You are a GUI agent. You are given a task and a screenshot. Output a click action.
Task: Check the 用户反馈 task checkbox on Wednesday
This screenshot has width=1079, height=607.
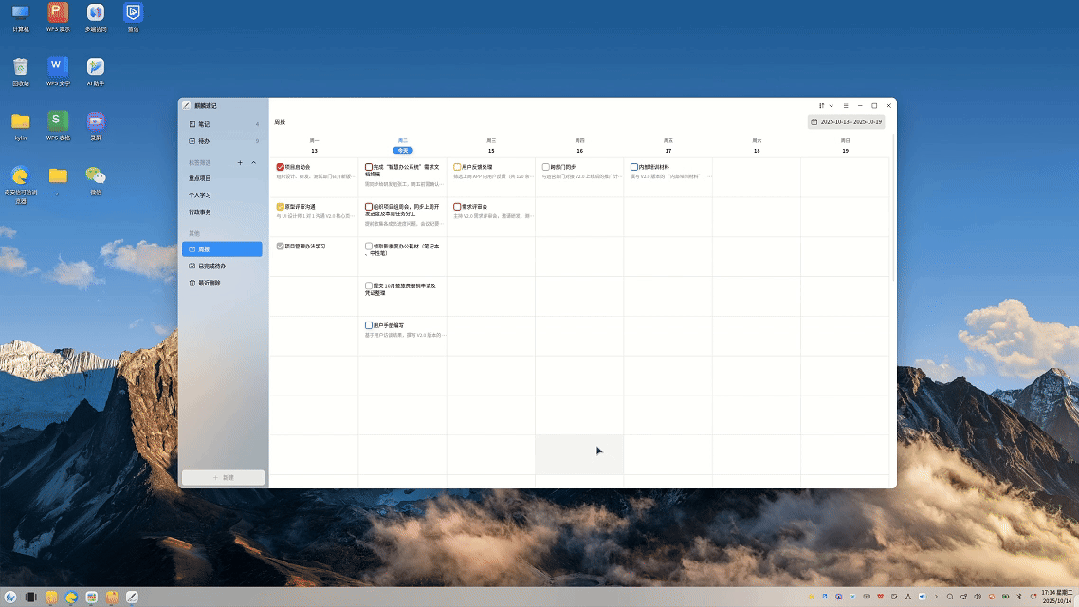pos(457,167)
